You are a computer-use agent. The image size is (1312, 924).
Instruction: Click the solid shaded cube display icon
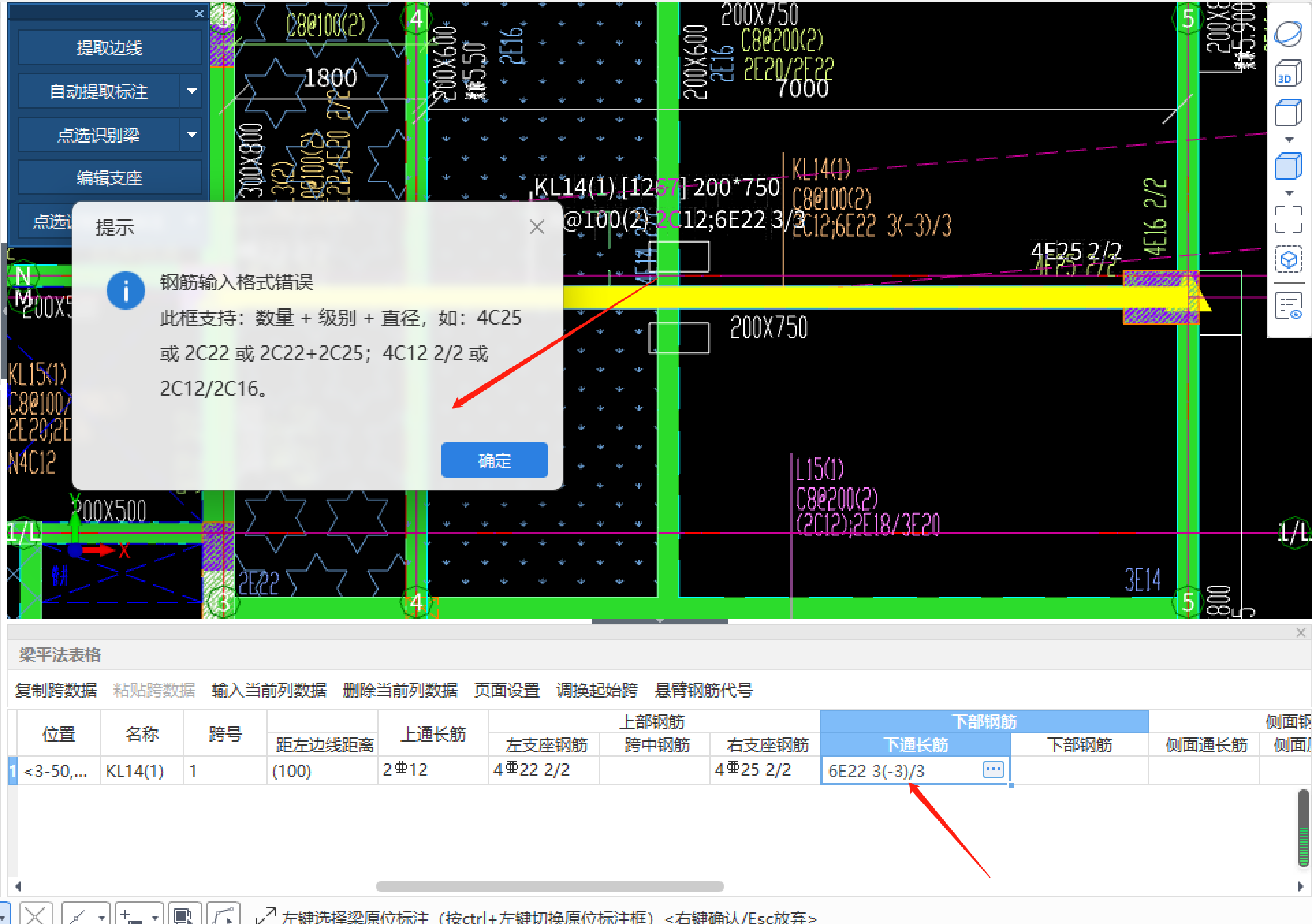click(x=1288, y=166)
